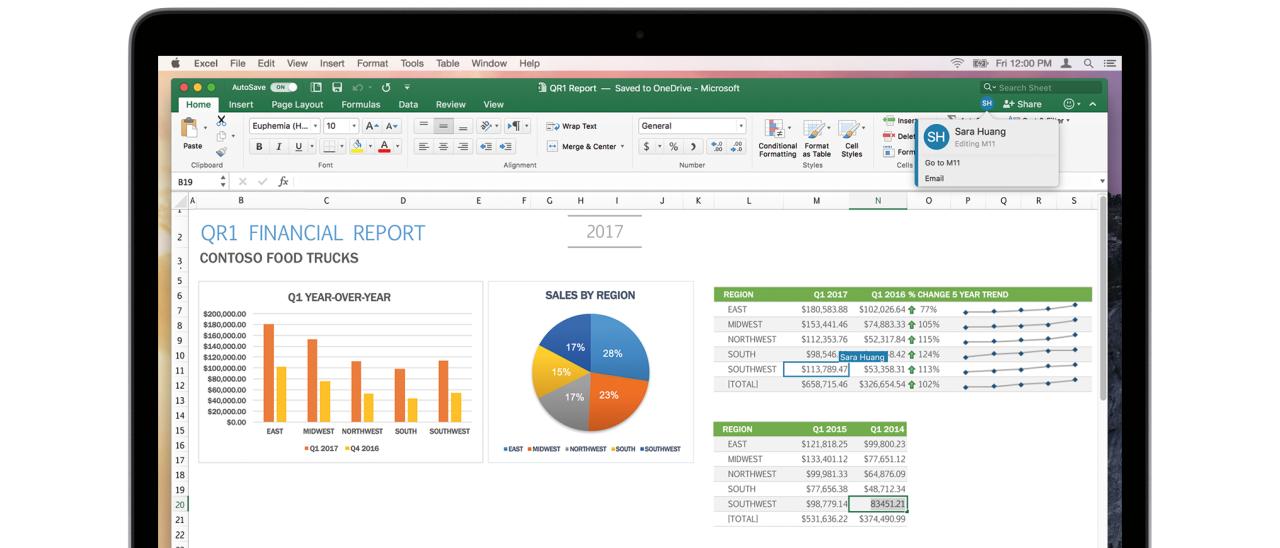Click the Copy icon in Clipboard group
This screenshot has height=548, width=1280.
point(221,136)
